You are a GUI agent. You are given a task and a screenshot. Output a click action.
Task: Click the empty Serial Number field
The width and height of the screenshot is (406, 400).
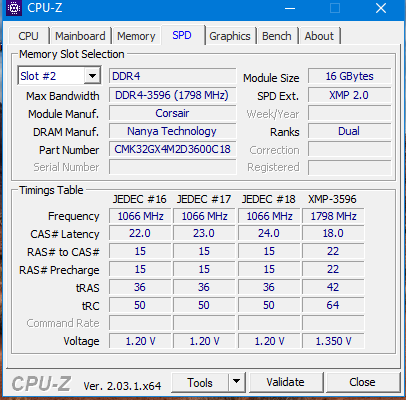pyautogui.click(x=173, y=167)
